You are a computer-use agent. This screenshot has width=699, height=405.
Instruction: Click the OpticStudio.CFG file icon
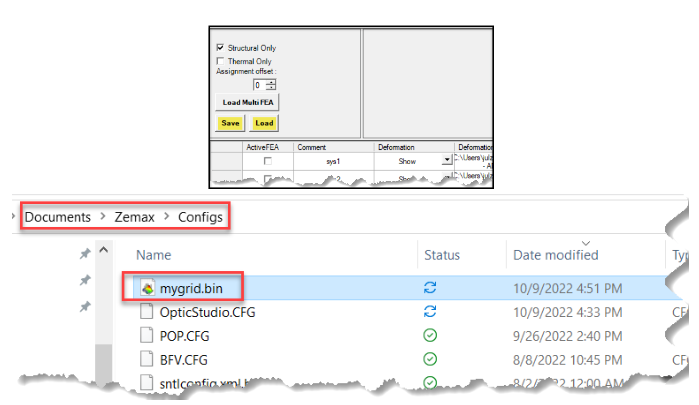147,311
